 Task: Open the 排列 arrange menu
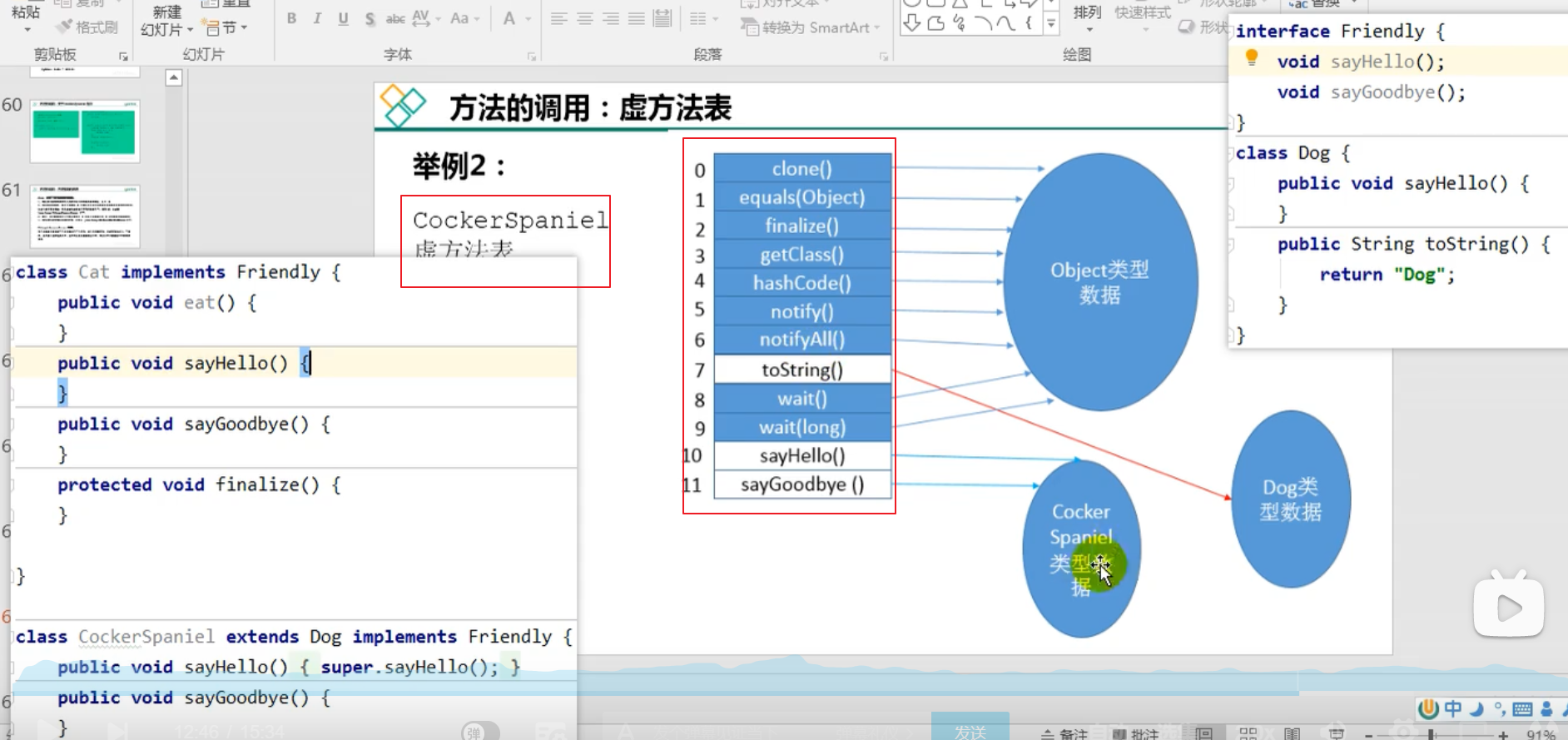[x=1088, y=18]
